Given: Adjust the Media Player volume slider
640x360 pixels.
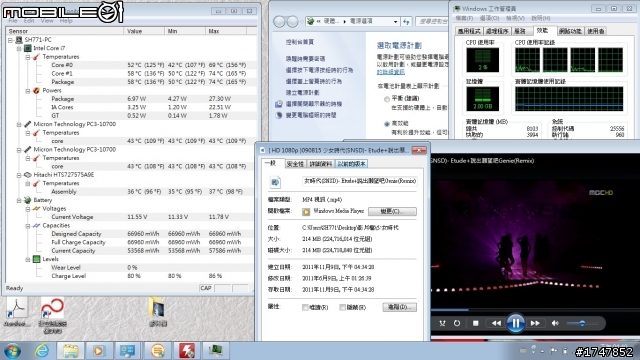Looking at the screenshot, I should point(582,323).
